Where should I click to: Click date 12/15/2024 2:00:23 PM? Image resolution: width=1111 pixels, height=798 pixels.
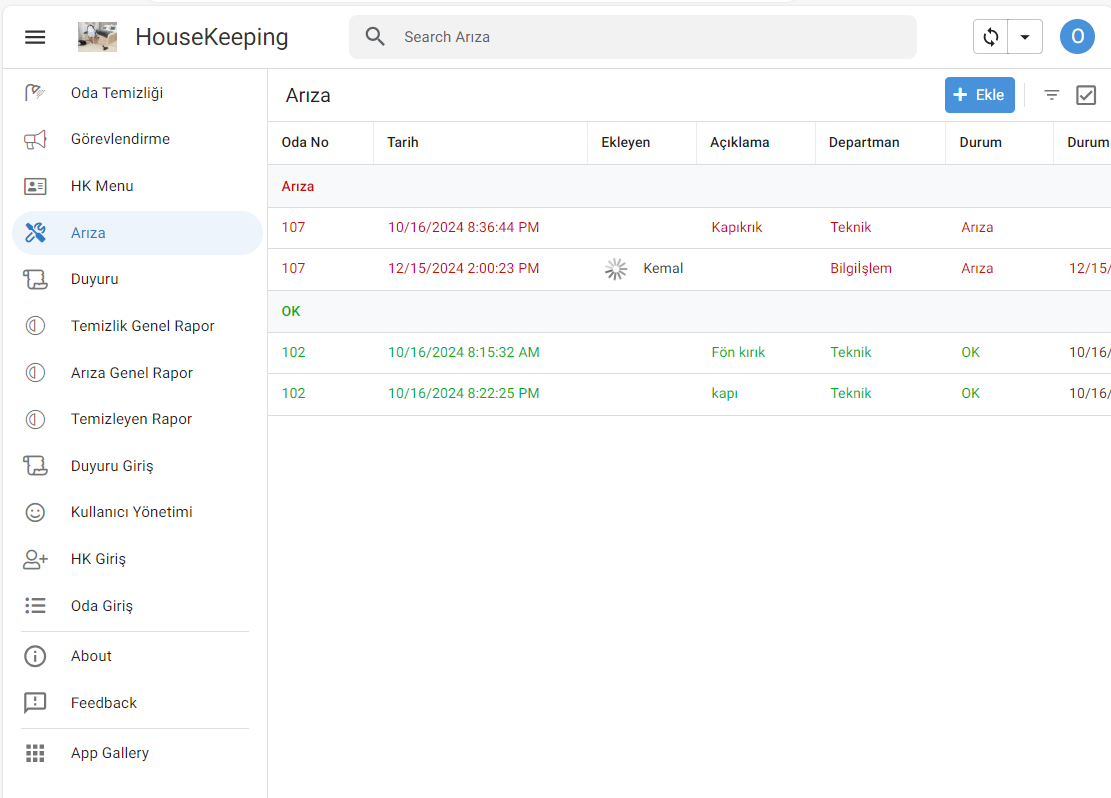463,269
